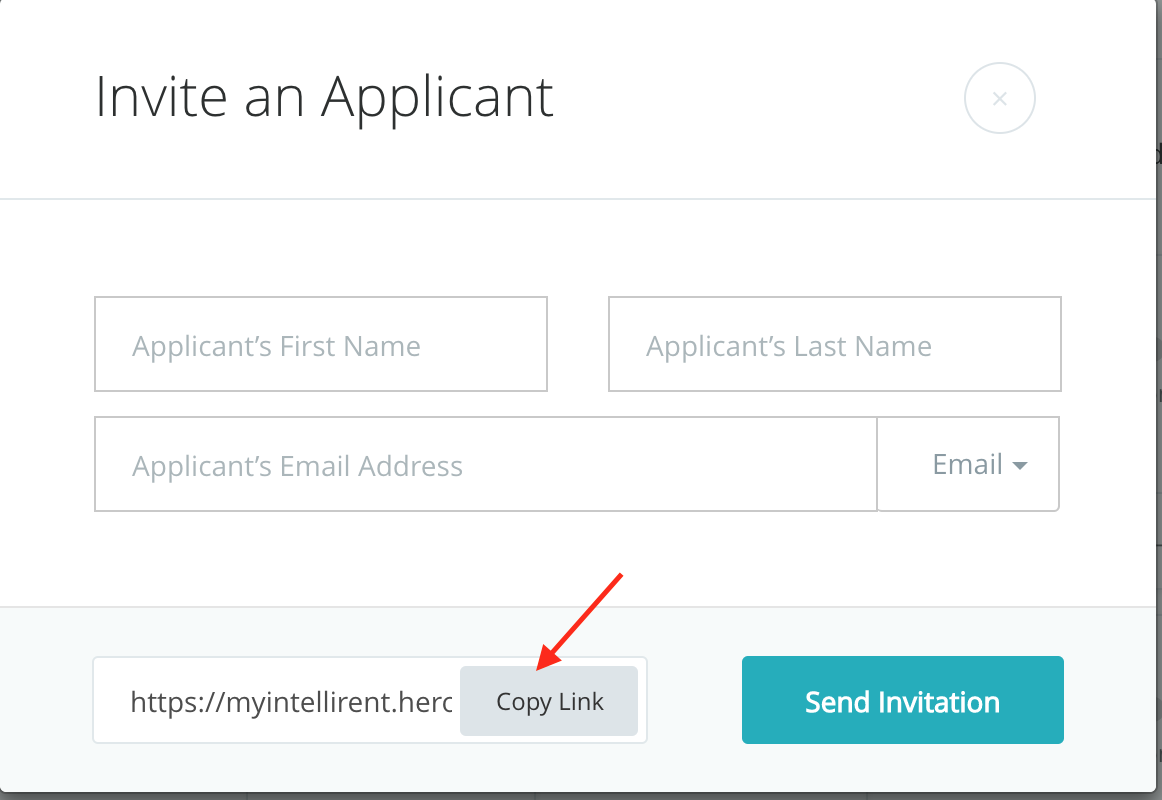Focus the Applicant's Last Name field
This screenshot has height=800, width=1162.
coord(834,344)
